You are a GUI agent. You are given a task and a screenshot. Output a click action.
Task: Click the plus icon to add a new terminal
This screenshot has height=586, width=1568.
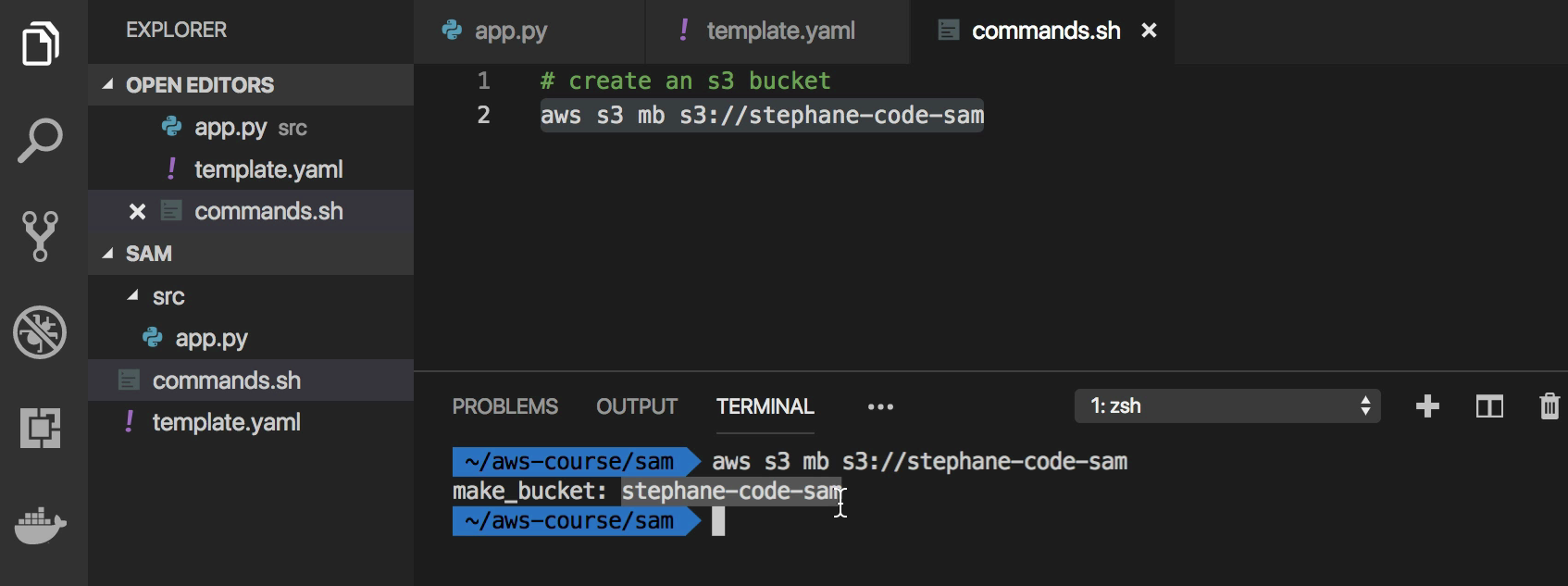tap(1427, 406)
